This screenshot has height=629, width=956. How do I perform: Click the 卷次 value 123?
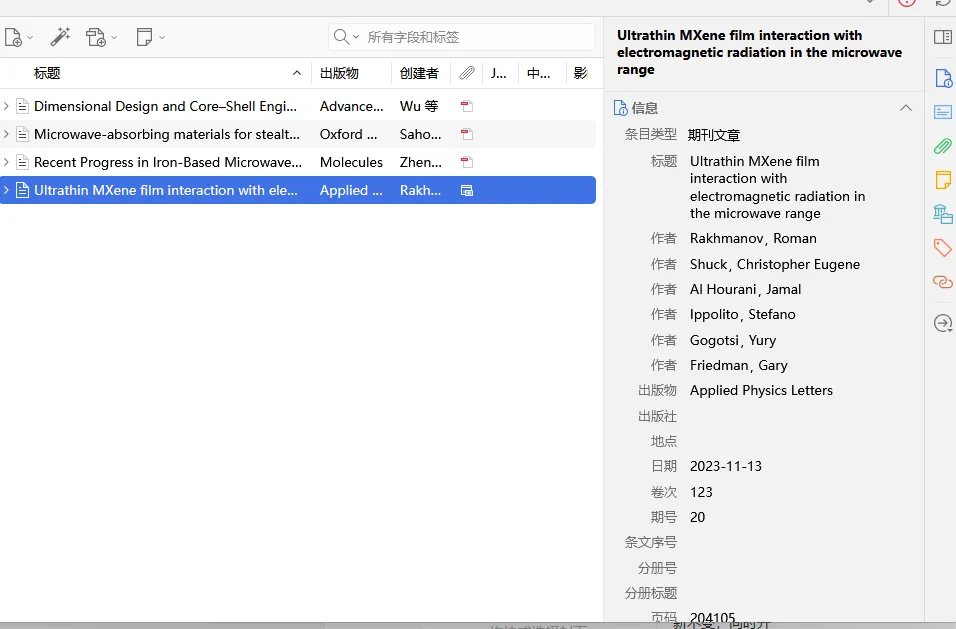click(701, 492)
